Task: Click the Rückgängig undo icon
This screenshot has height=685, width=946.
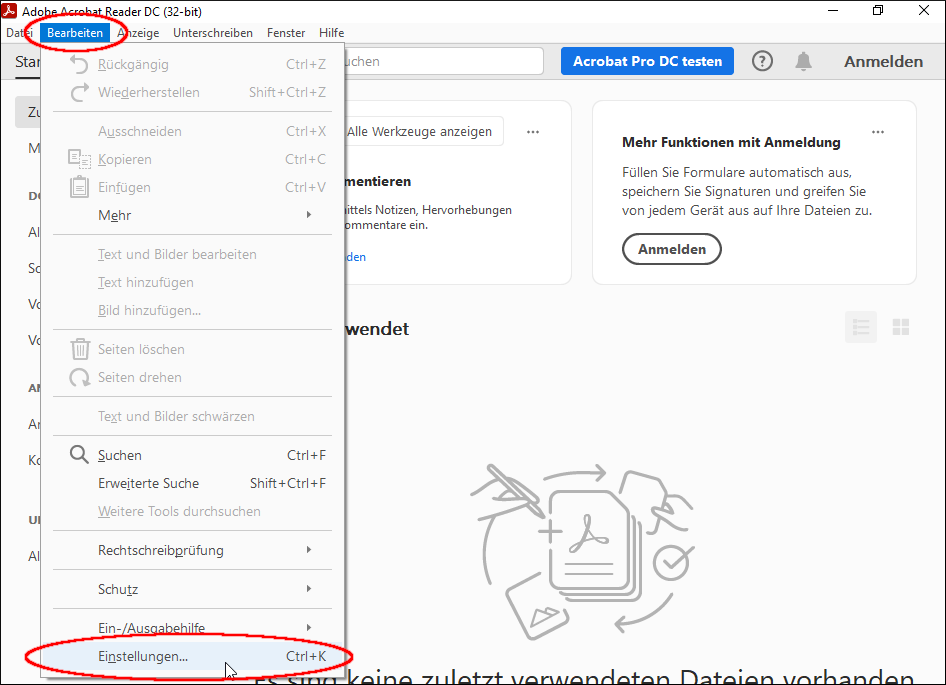Action: click(x=79, y=64)
